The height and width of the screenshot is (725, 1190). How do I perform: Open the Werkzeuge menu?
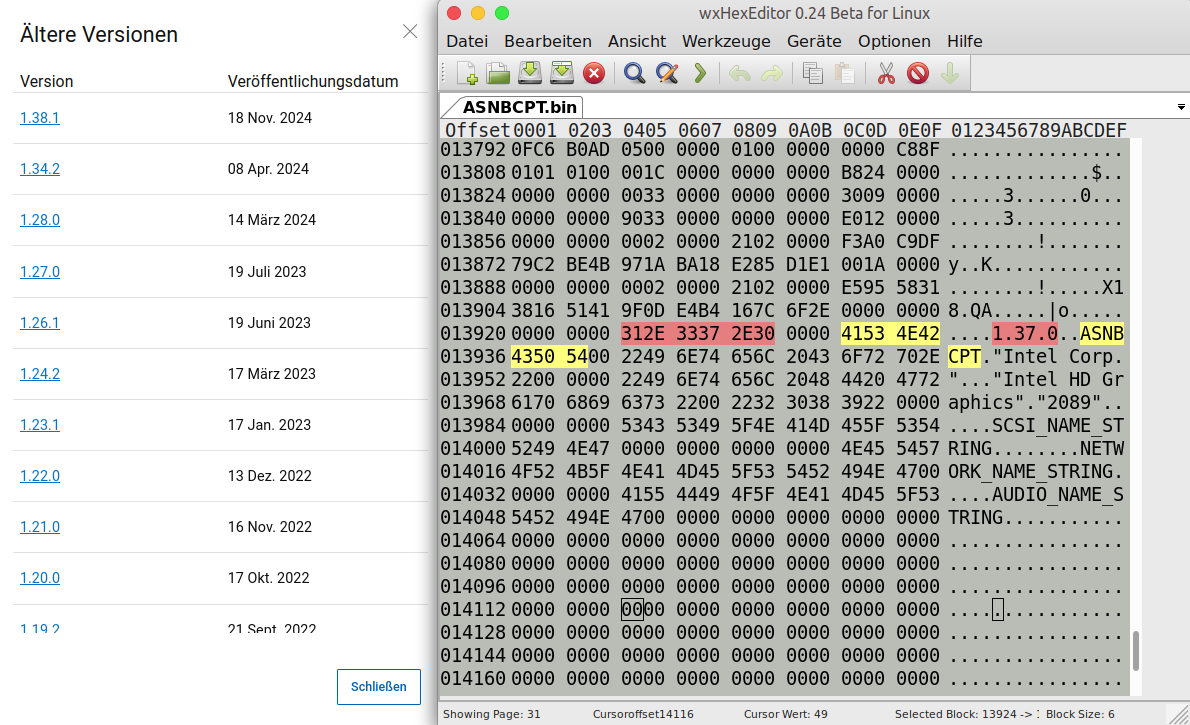point(726,41)
